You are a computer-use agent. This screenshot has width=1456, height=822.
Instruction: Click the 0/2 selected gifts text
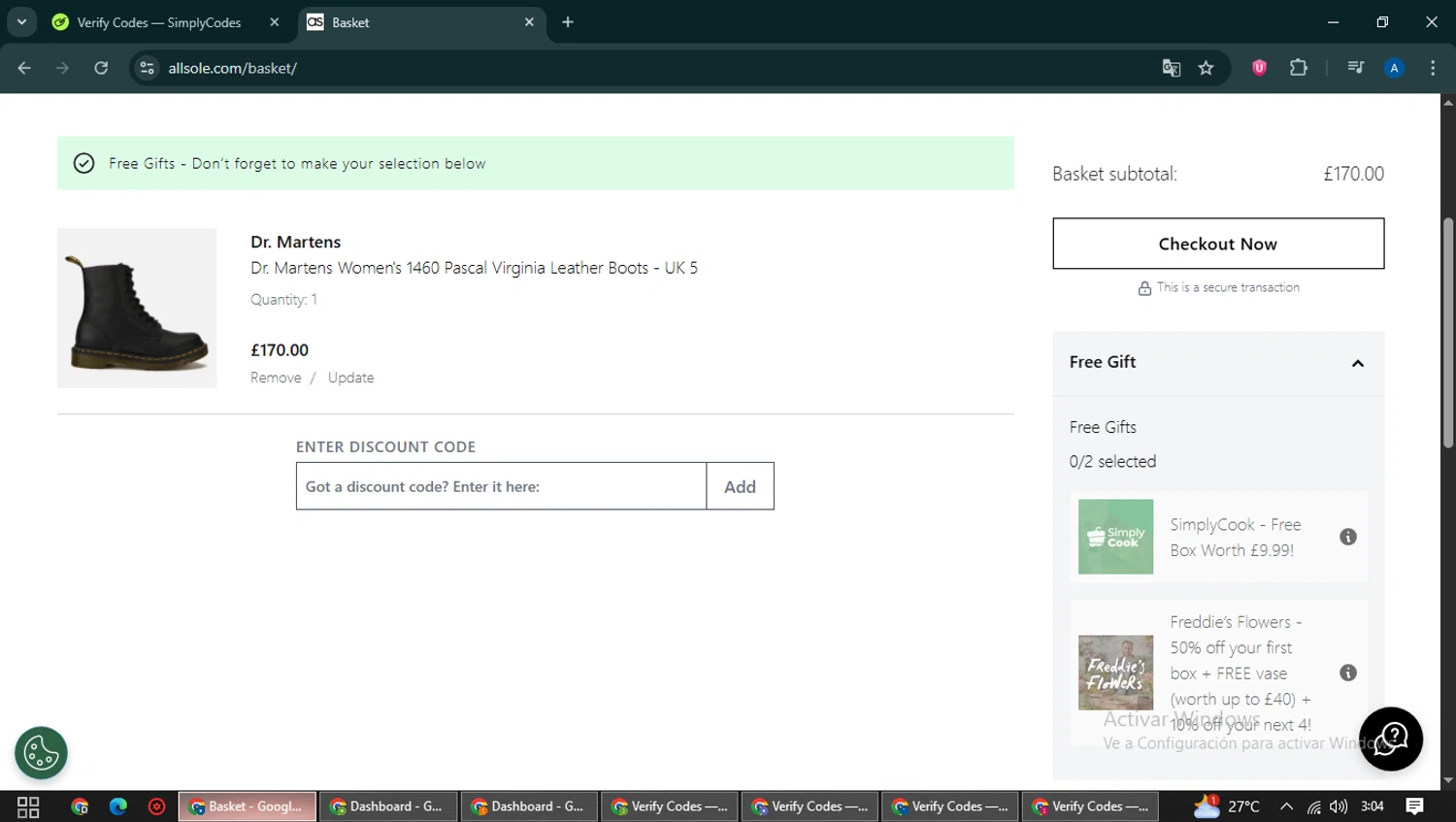click(x=1112, y=462)
